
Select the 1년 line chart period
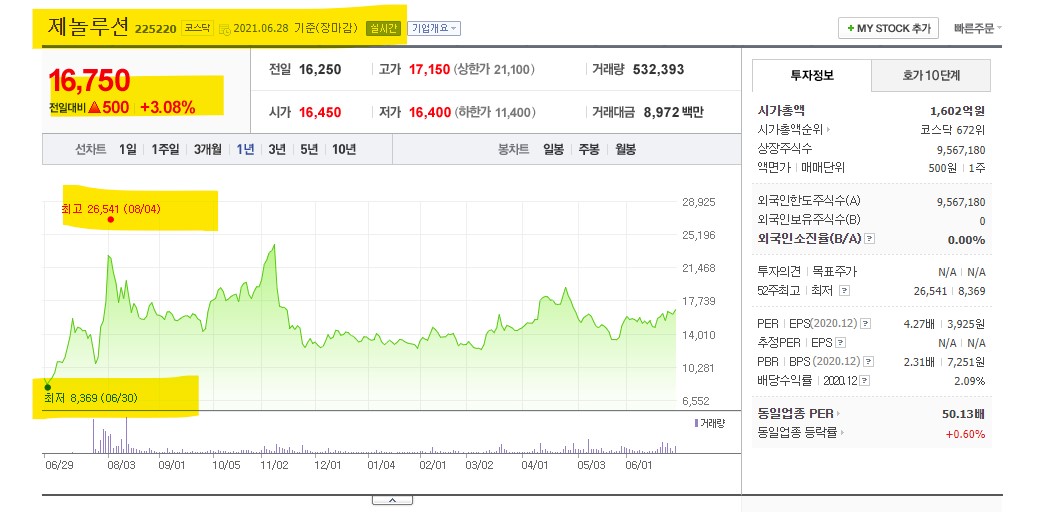tap(245, 149)
